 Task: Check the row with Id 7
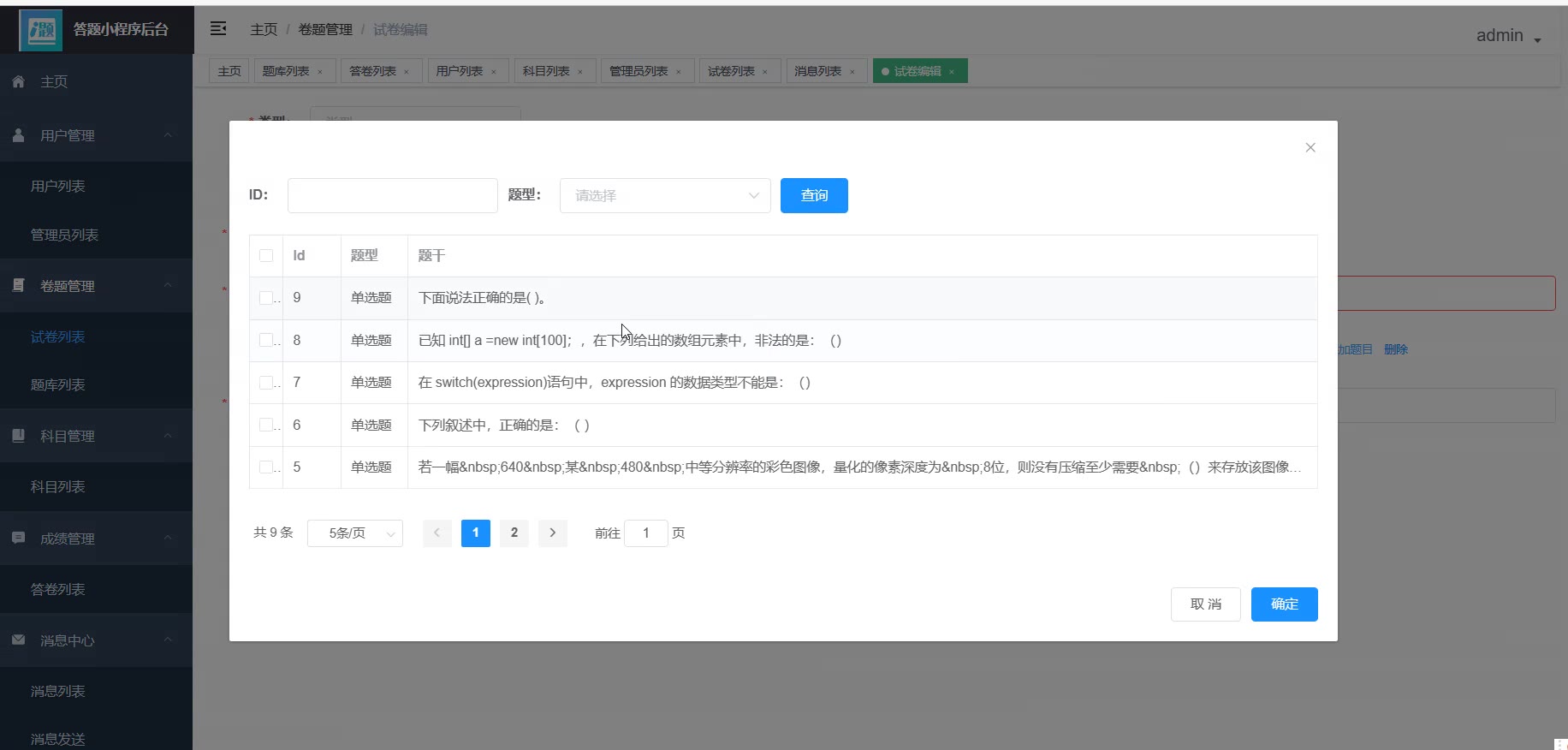pyautogui.click(x=266, y=383)
